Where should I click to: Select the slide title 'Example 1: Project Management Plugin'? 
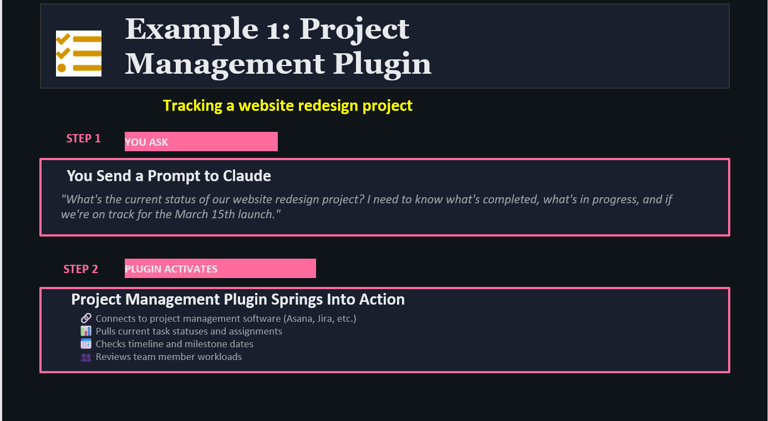(277, 46)
